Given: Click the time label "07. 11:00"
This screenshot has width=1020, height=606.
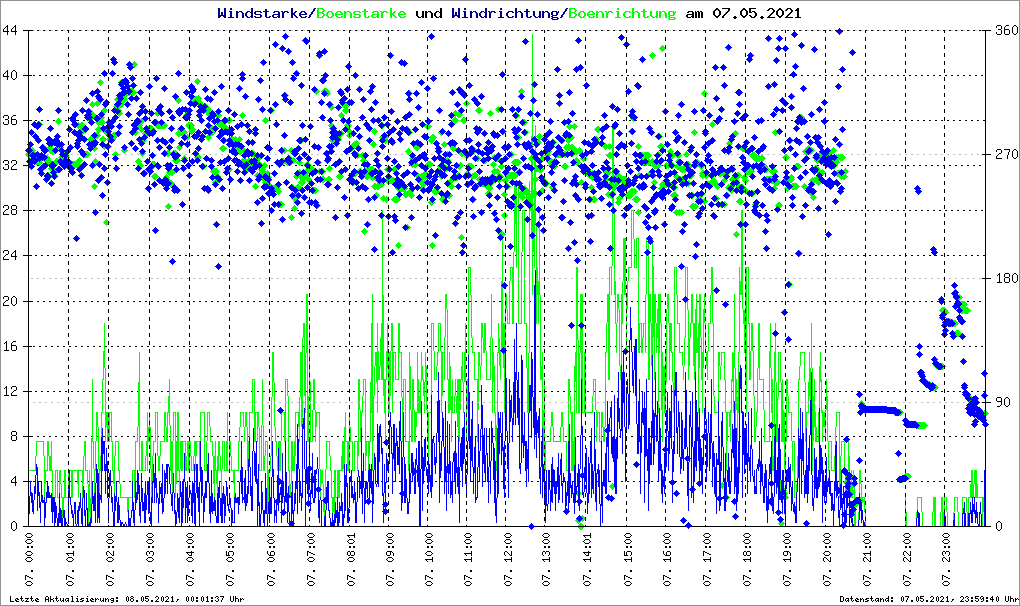Looking at the screenshot, I should click(x=468, y=560).
